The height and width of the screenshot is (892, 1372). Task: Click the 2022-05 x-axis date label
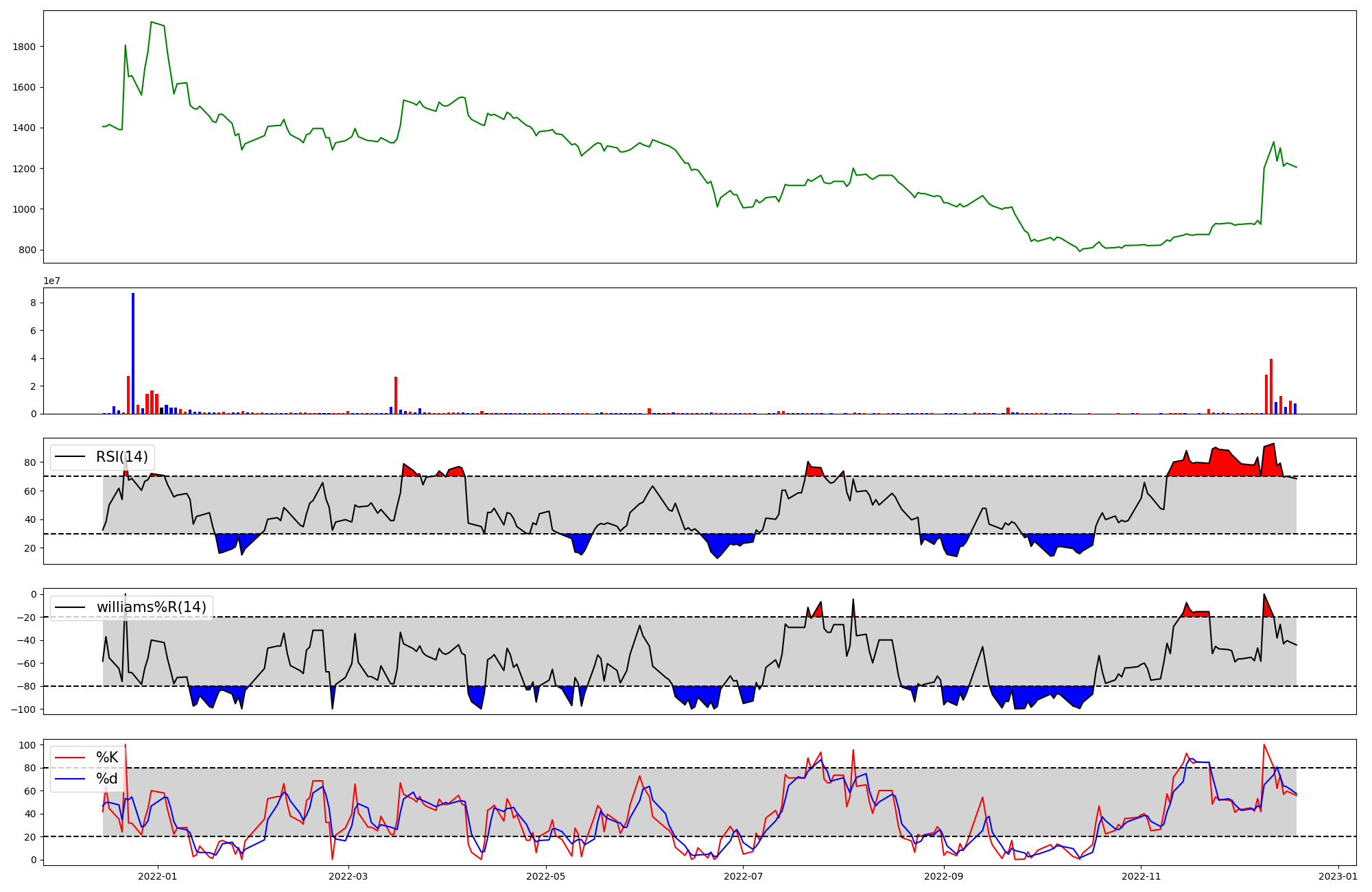tap(546, 876)
